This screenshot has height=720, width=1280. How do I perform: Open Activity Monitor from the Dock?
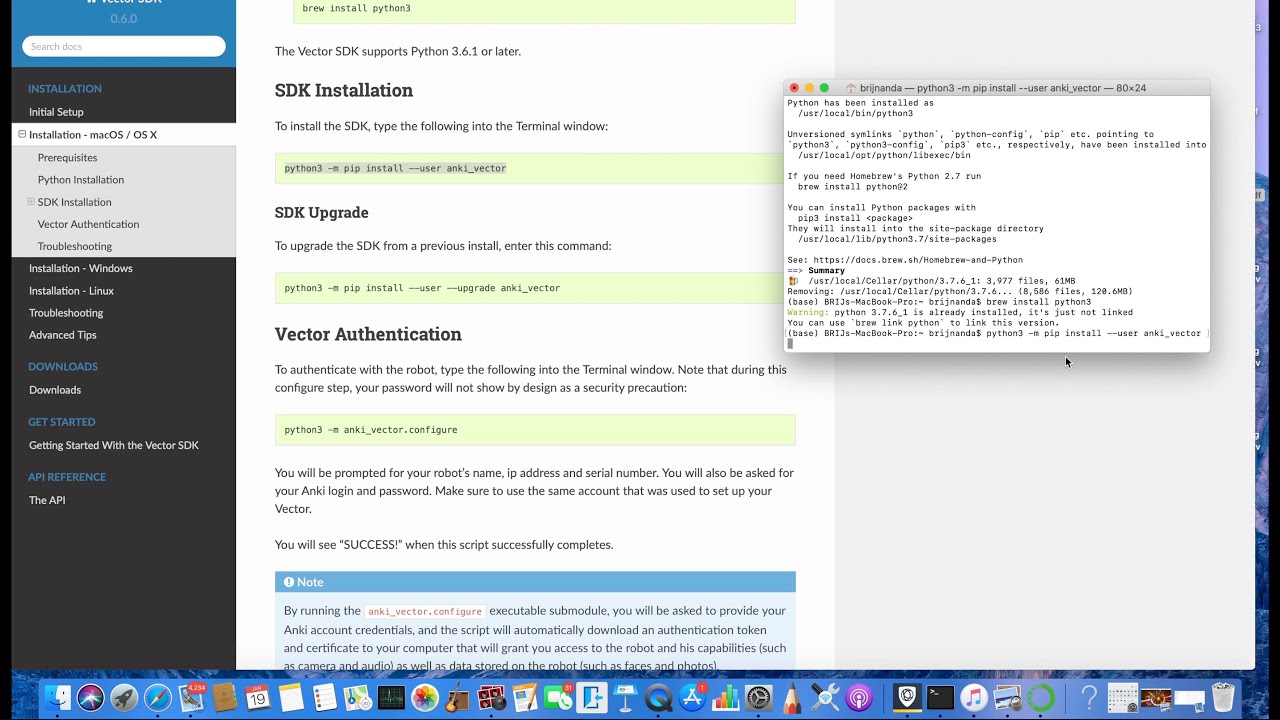391,697
